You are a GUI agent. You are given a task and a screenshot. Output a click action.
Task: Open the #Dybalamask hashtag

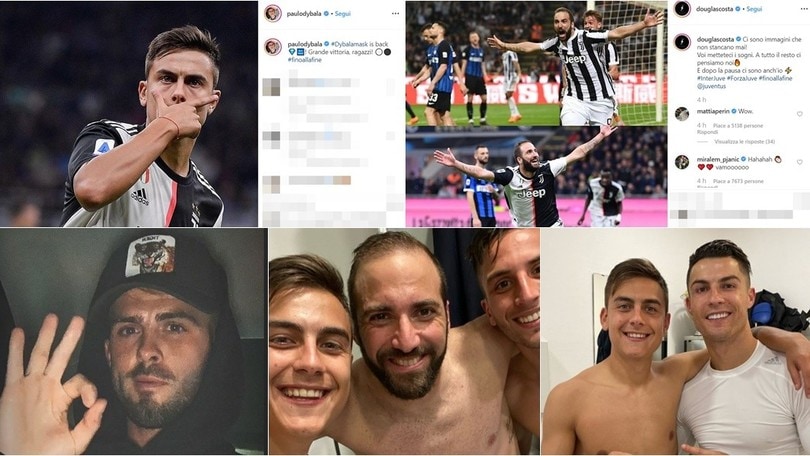351,44
